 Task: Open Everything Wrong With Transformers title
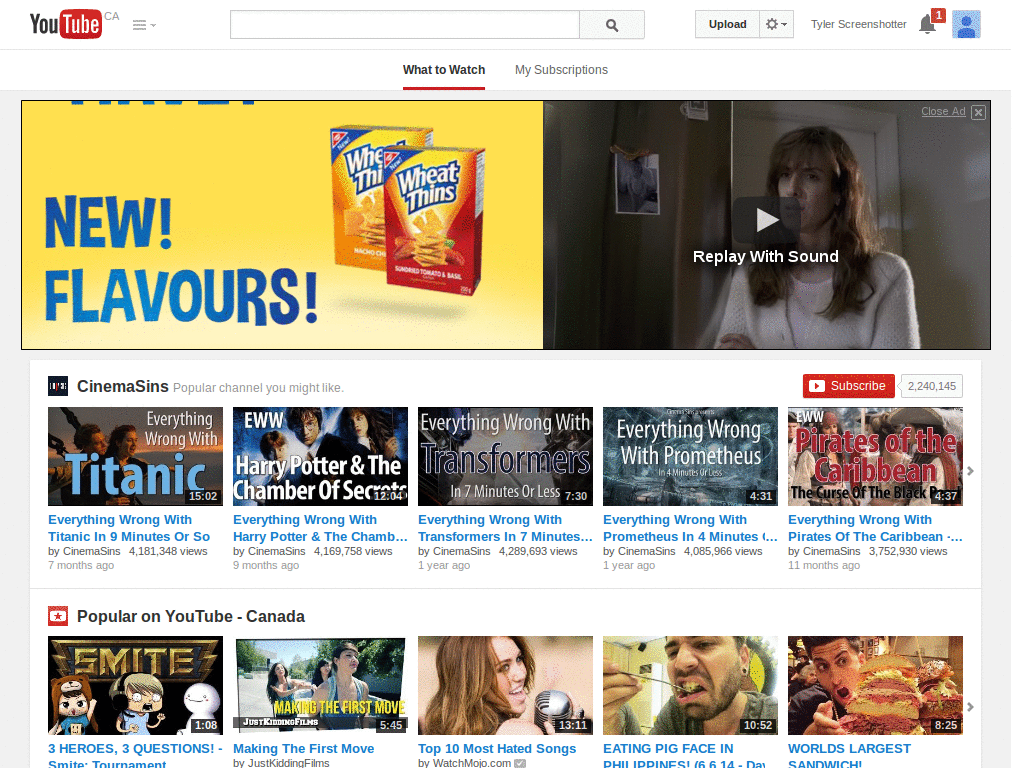pos(505,528)
